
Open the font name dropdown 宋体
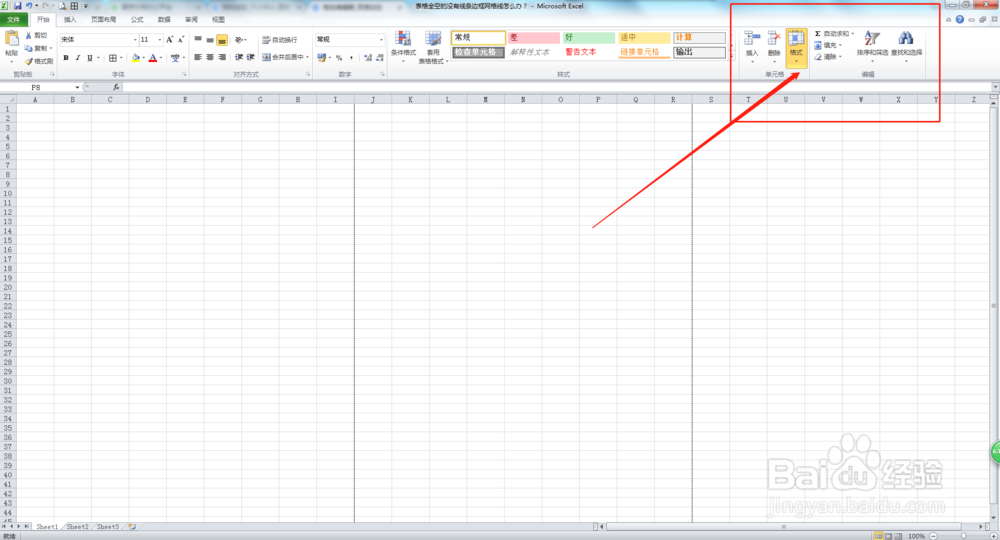135,40
